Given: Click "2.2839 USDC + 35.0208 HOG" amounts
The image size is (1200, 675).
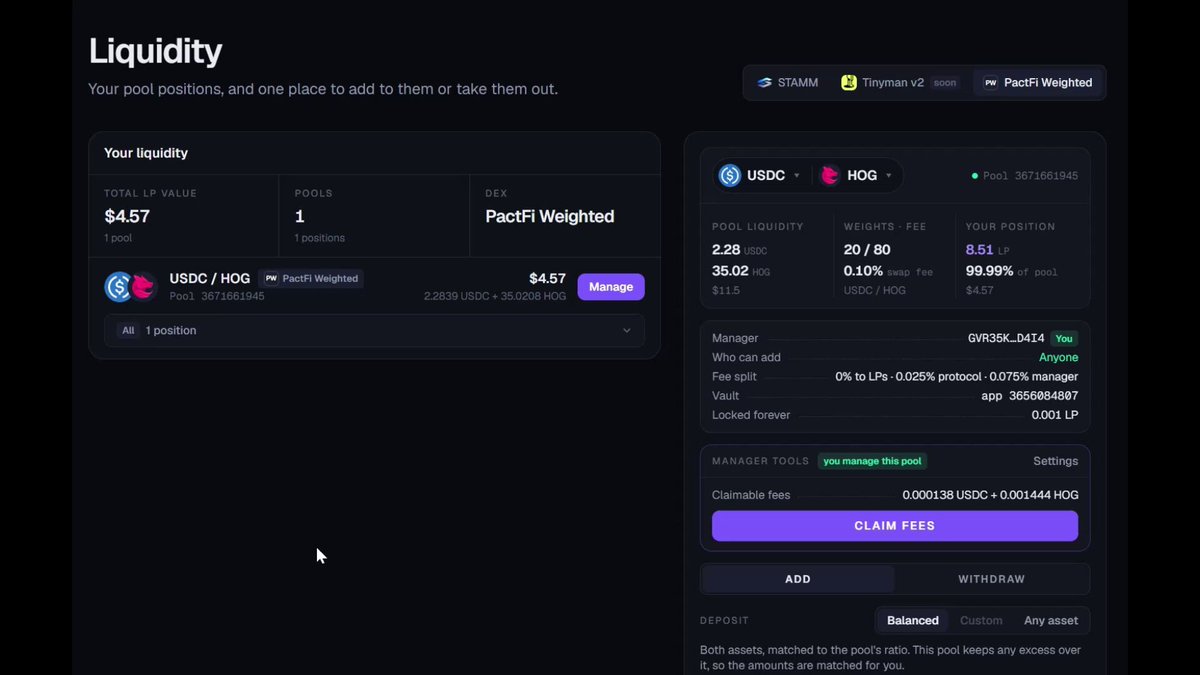Looking at the screenshot, I should click(495, 296).
